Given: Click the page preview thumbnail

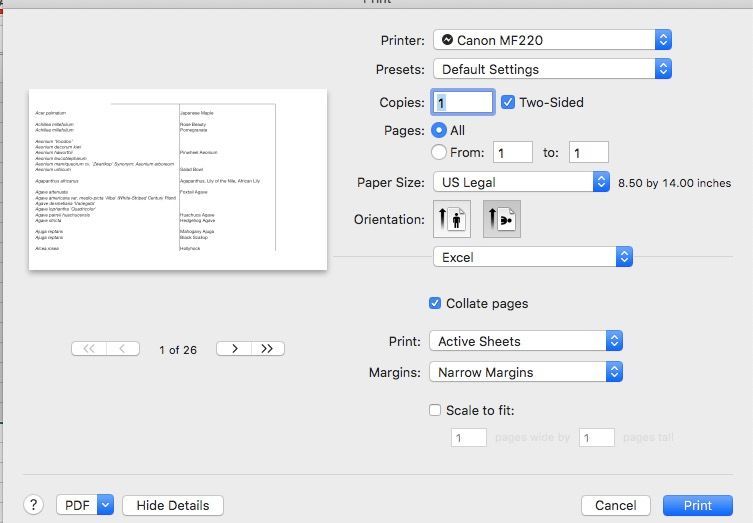Looking at the screenshot, I should pos(178,179).
